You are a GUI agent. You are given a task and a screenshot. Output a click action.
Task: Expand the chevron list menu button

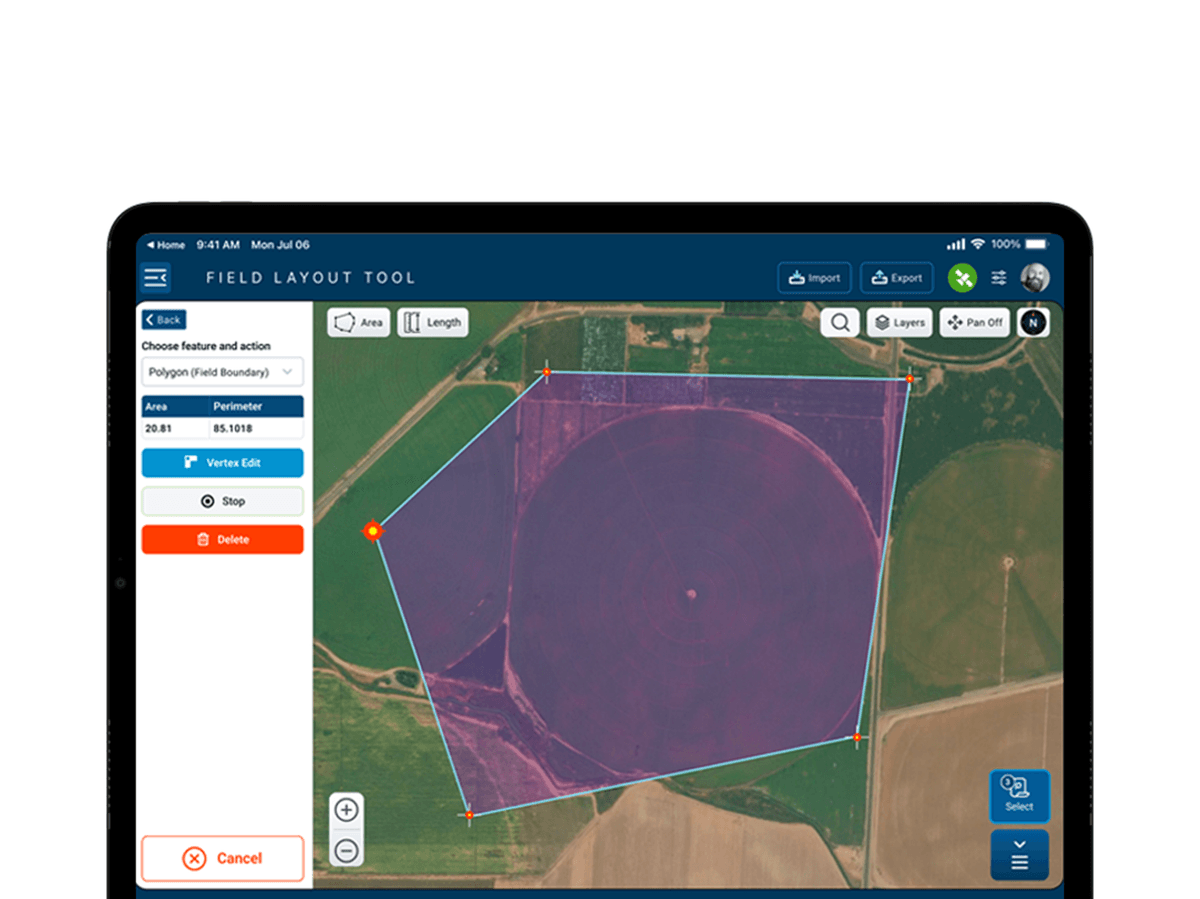coord(1019,855)
